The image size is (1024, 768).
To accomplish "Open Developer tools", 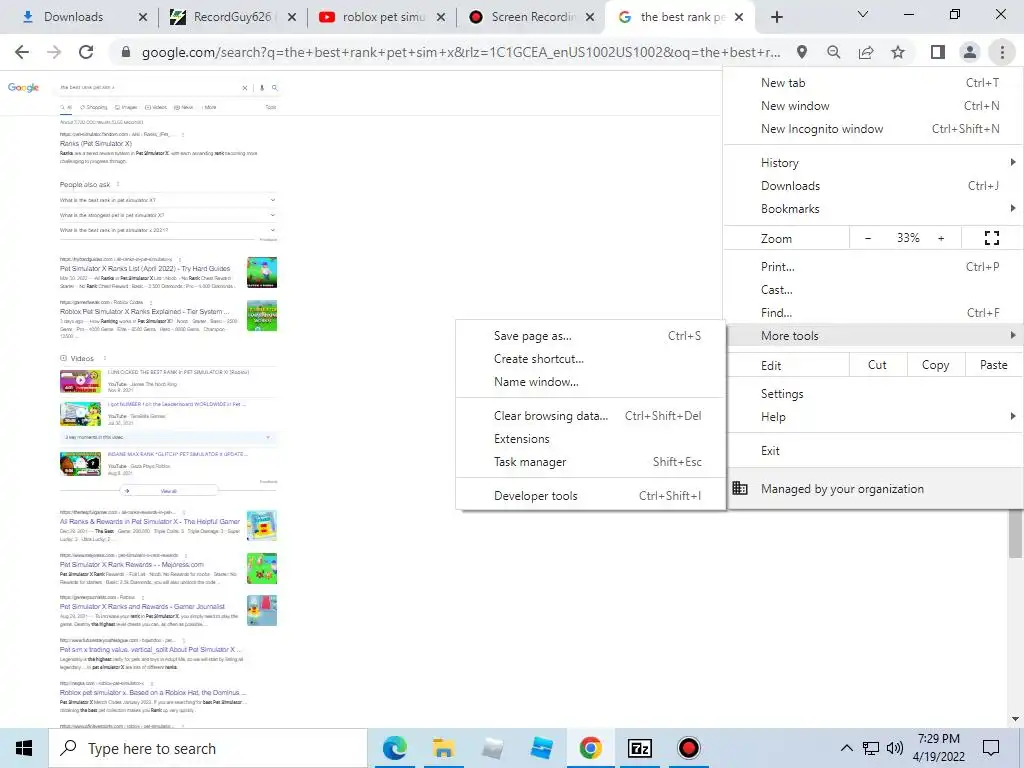I will pos(590,496).
